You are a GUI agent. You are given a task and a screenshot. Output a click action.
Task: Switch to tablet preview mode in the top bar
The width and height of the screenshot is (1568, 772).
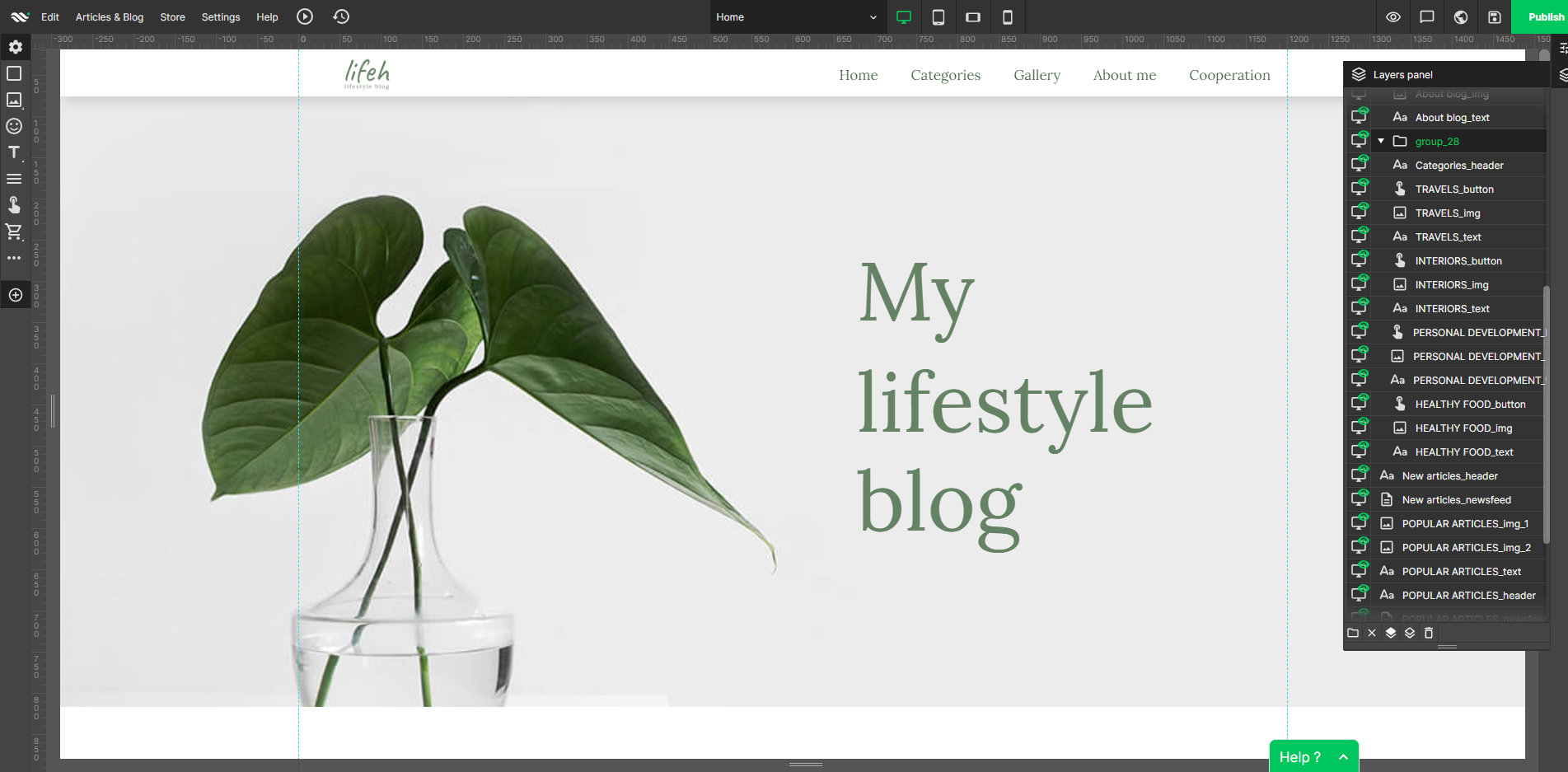coord(938,16)
